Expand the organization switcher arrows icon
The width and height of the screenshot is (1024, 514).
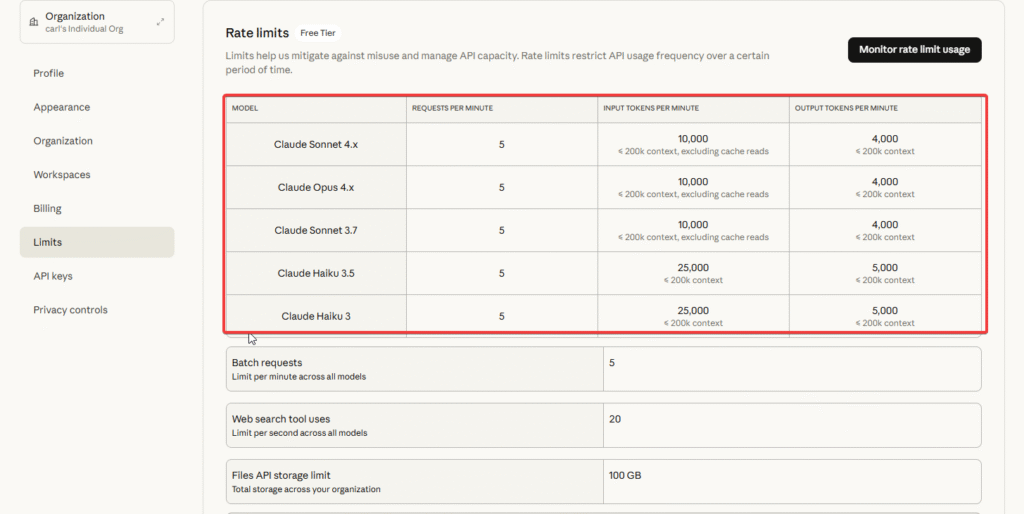point(160,21)
